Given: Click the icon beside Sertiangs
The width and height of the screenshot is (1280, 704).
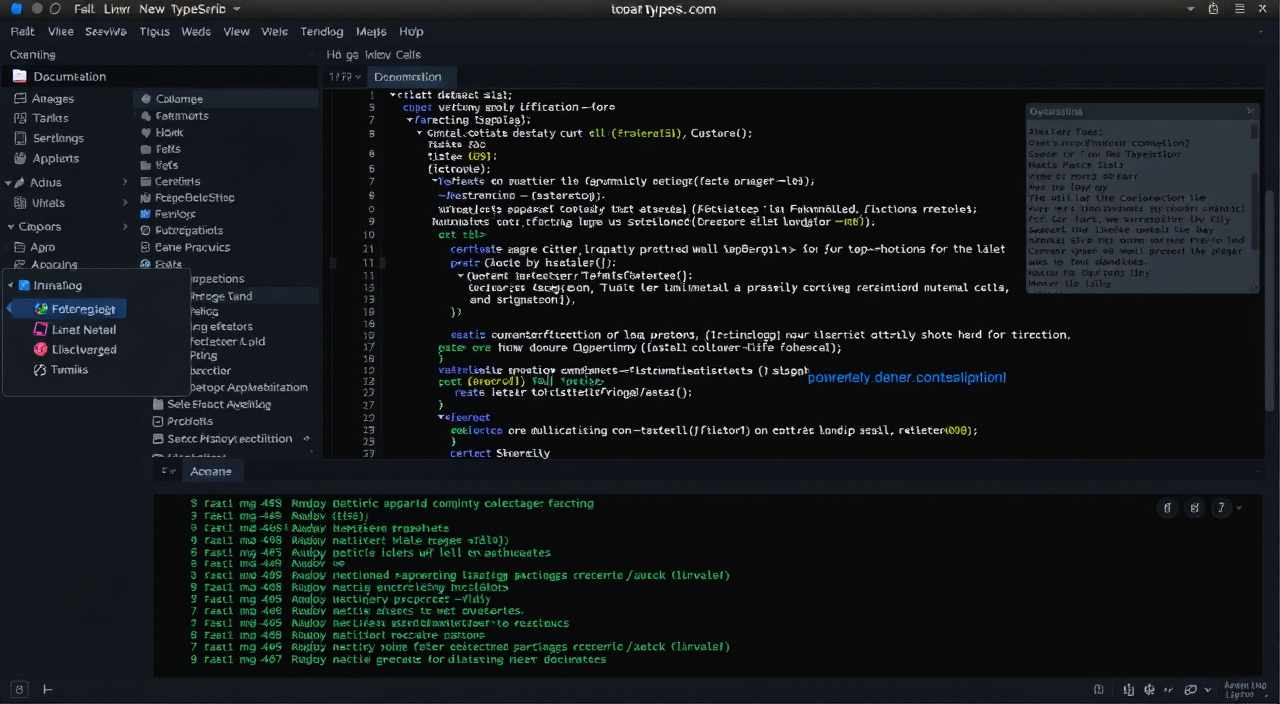Looking at the screenshot, I should pos(20,138).
